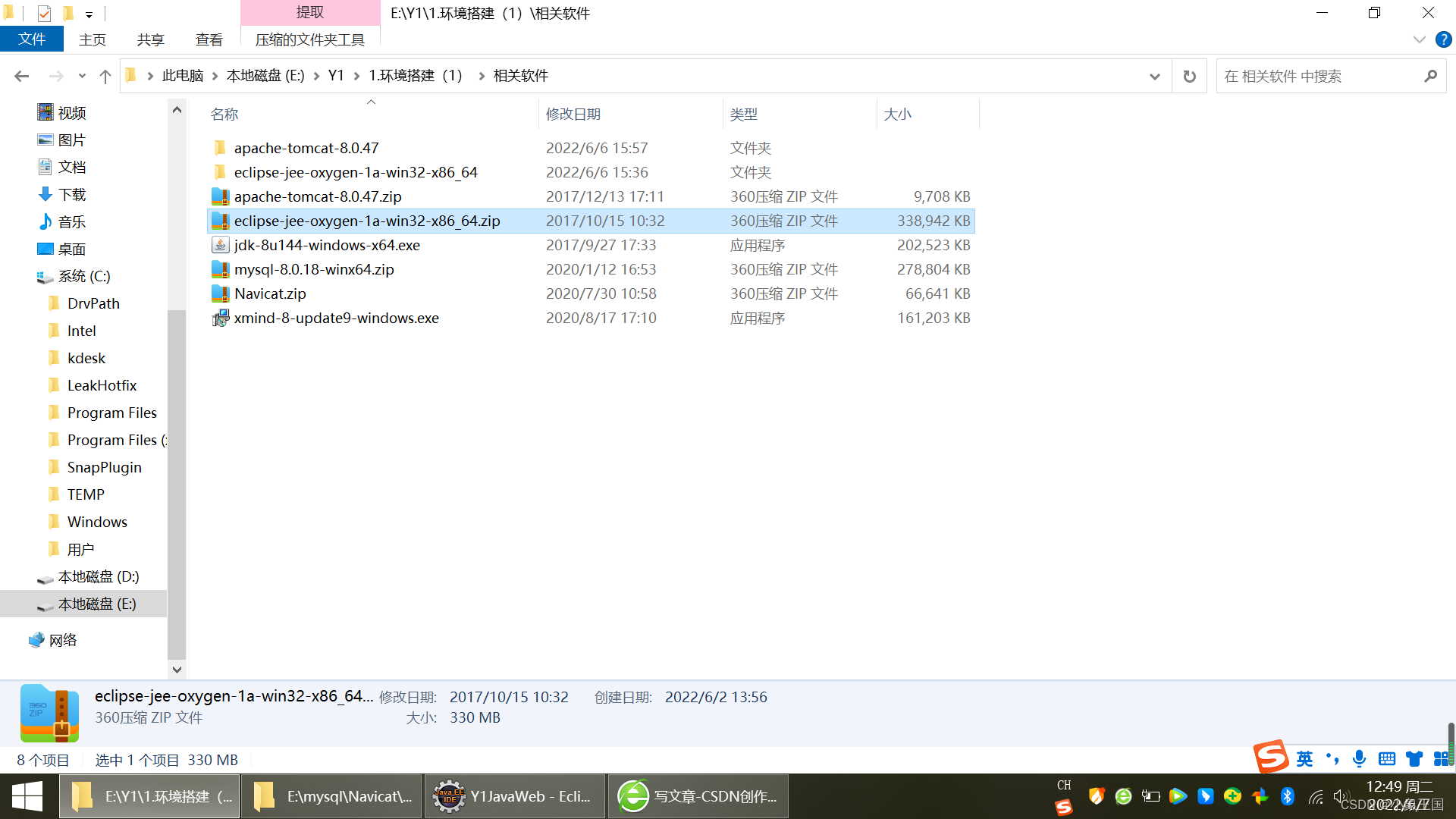Toggle Sogou input between 英 and 中
The height and width of the screenshot is (819, 1456).
click(x=1304, y=758)
